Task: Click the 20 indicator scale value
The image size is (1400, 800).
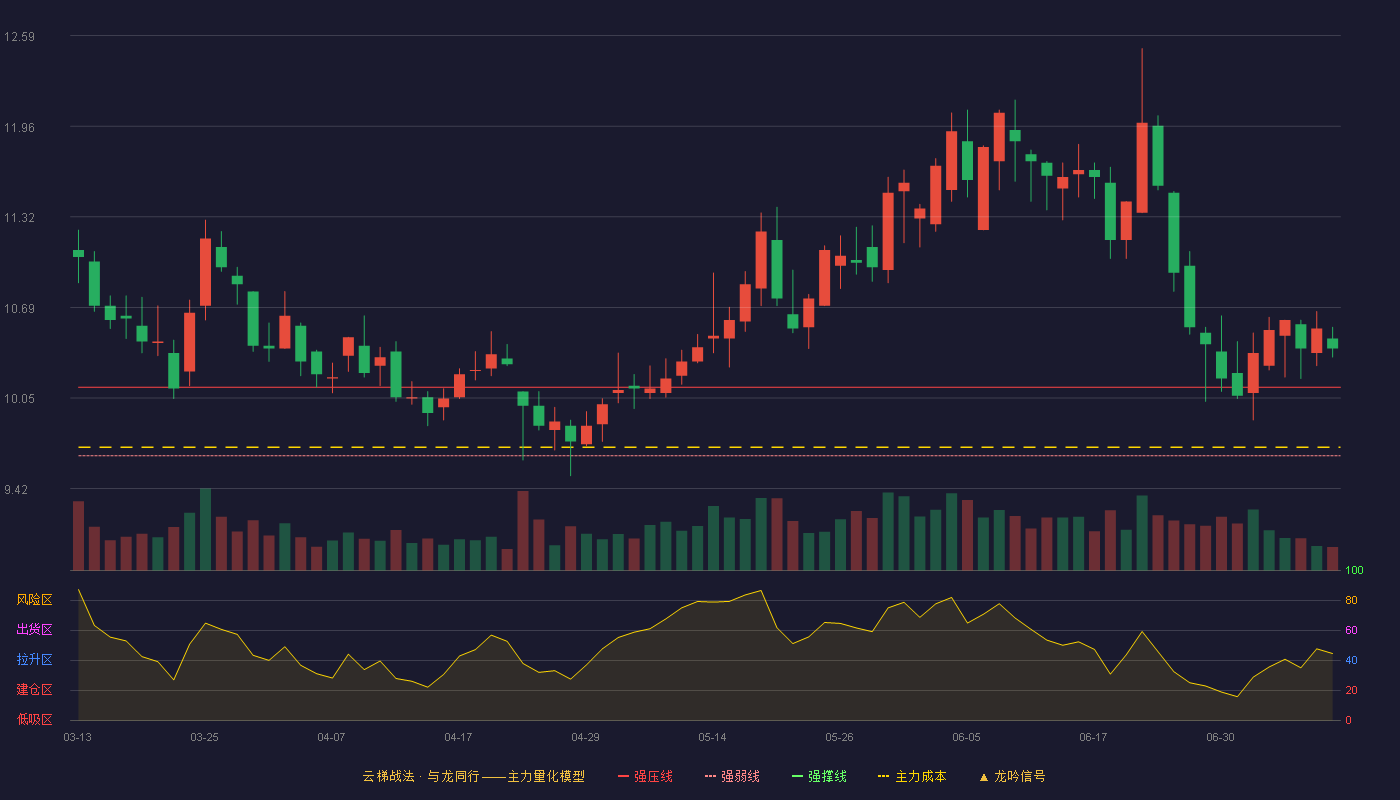Action: [x=1351, y=690]
